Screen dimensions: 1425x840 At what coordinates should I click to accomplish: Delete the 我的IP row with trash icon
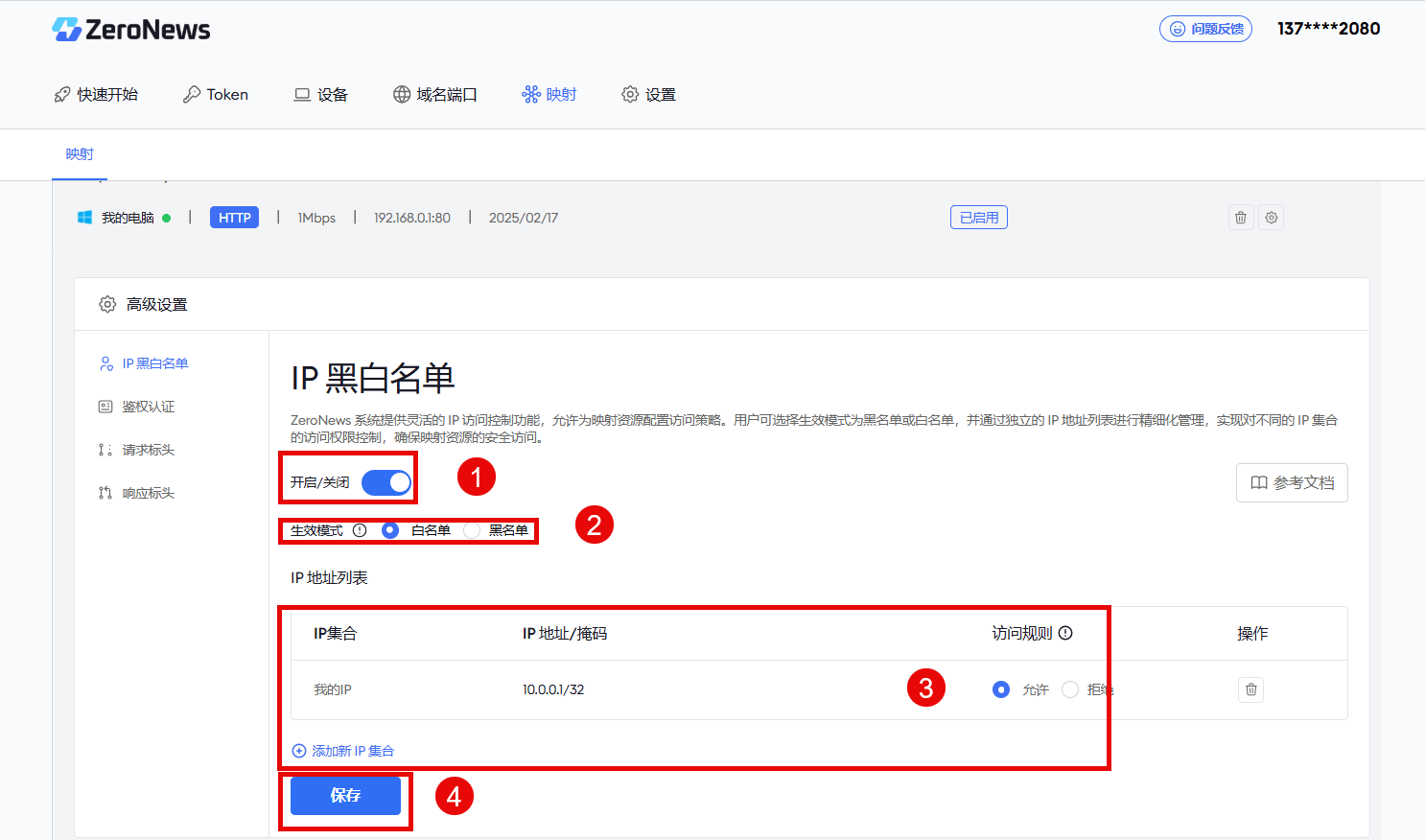pyautogui.click(x=1250, y=689)
